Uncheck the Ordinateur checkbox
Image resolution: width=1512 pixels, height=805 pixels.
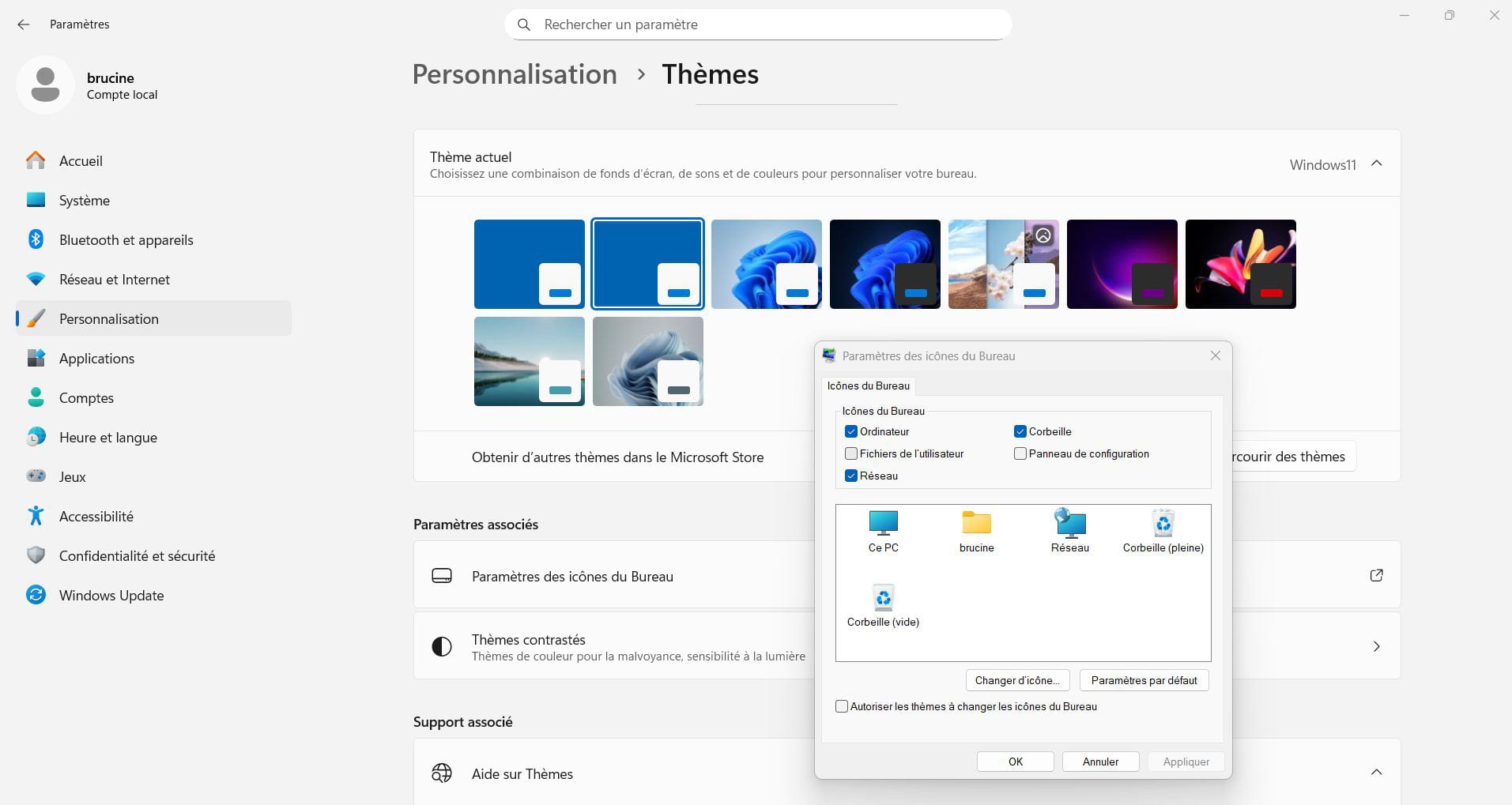coord(851,432)
